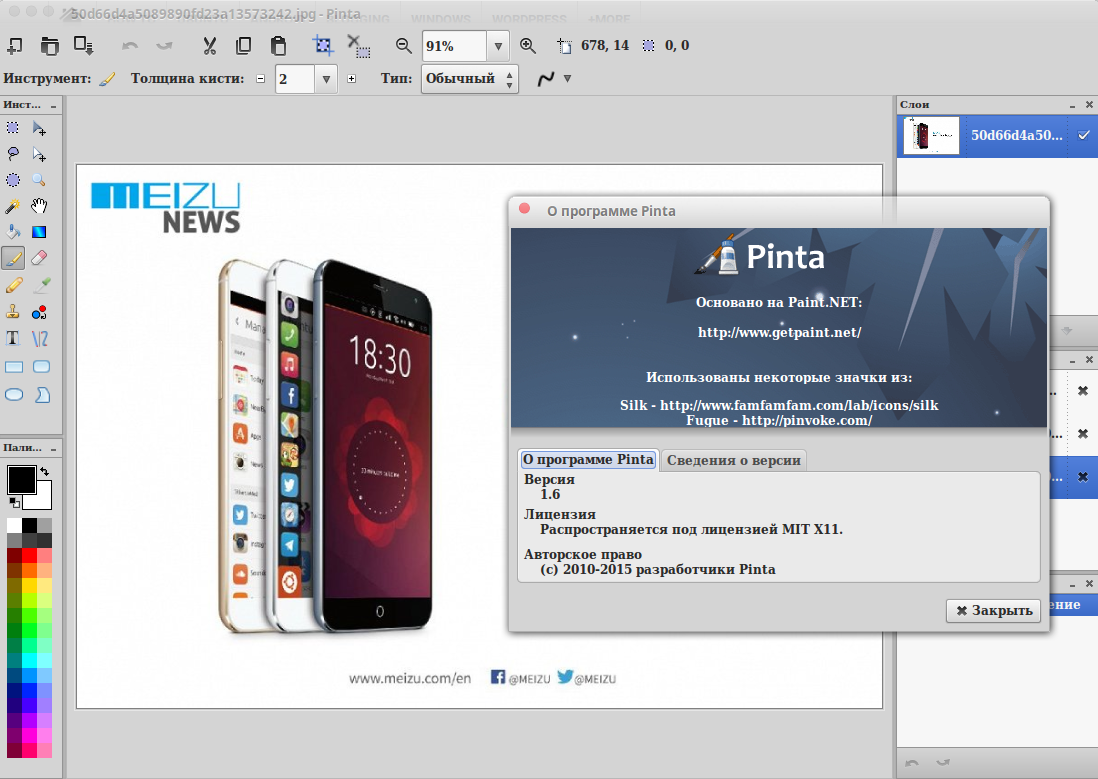Click the Open image toolbar icon
1098x779 pixels.
pyautogui.click(x=49, y=46)
